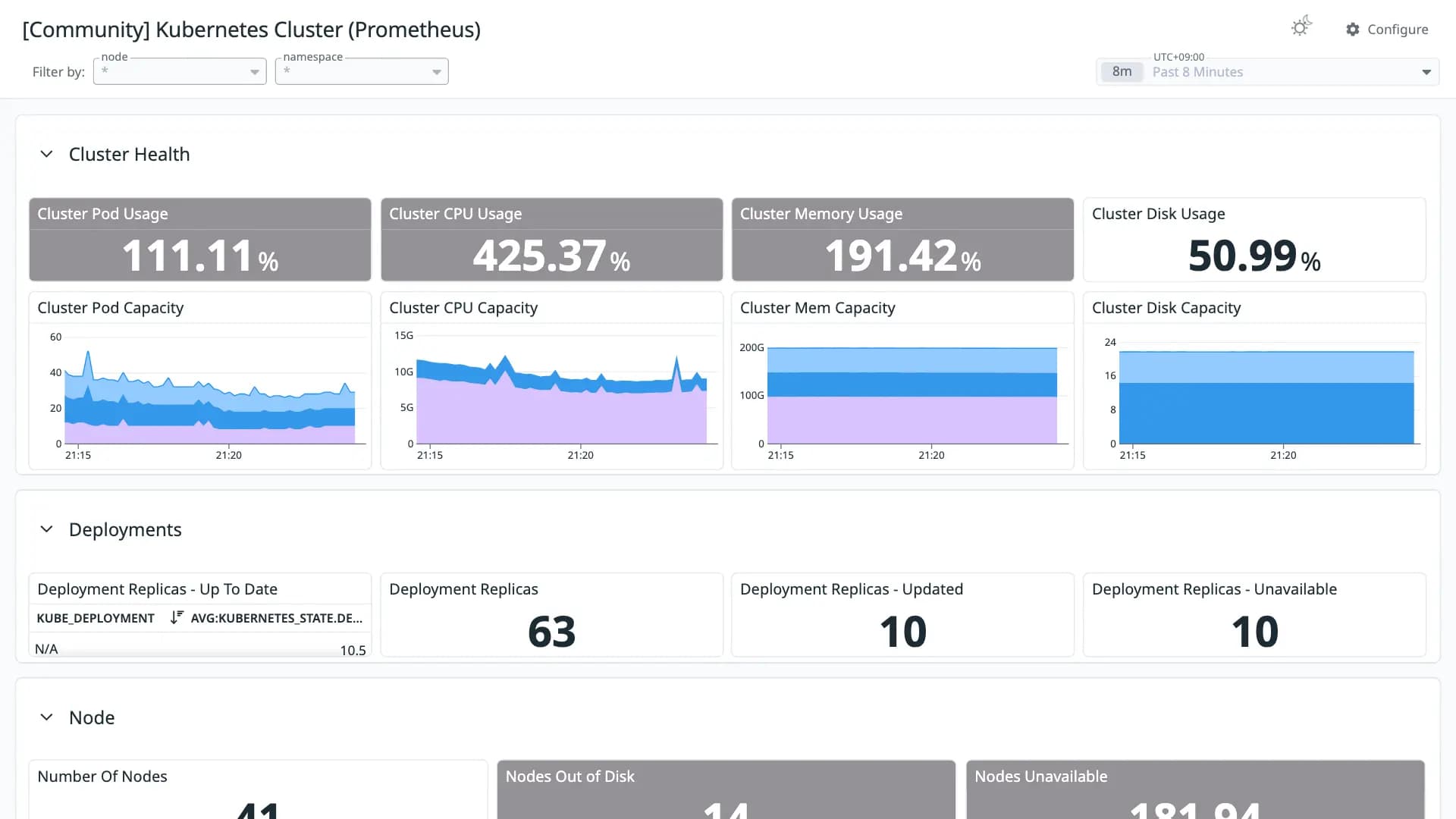The height and width of the screenshot is (819, 1456).
Task: Open the namespace filter dropdown
Action: [362, 71]
